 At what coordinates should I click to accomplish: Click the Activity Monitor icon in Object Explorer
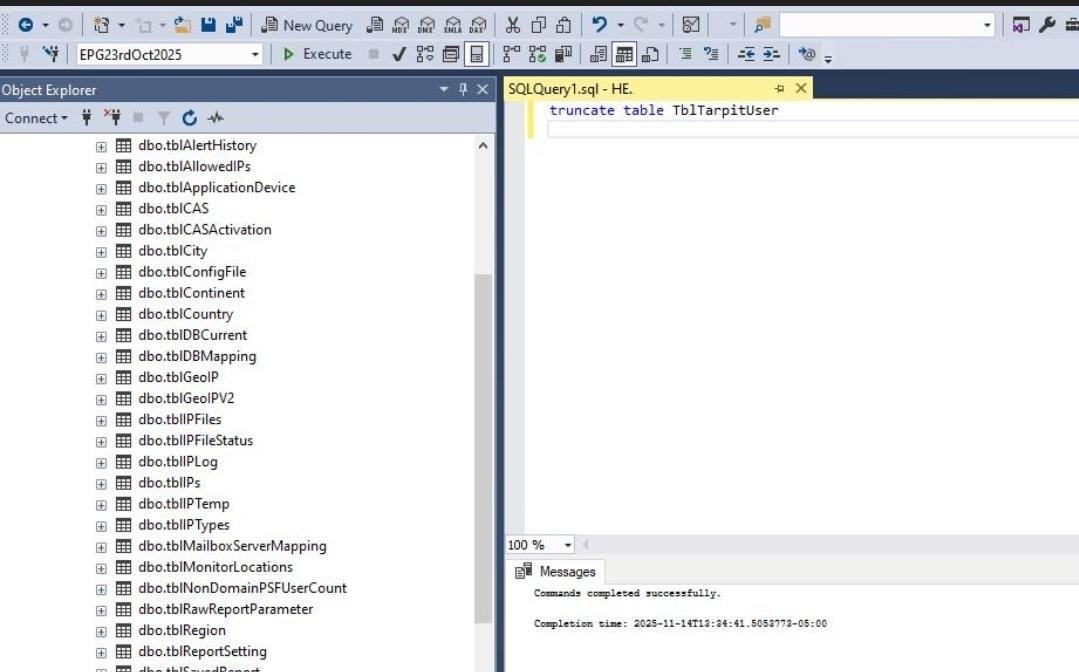(215, 118)
